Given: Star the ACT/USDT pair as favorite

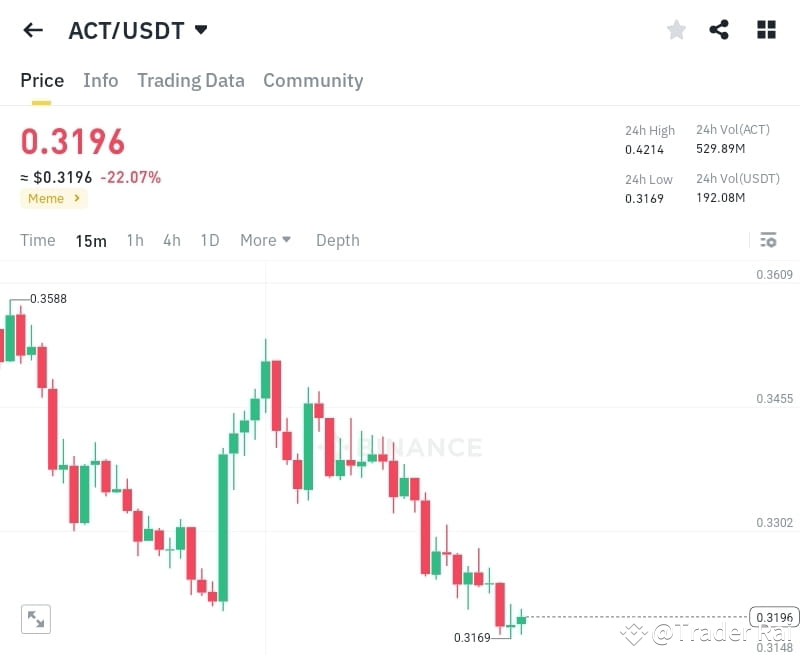Looking at the screenshot, I should (x=676, y=30).
